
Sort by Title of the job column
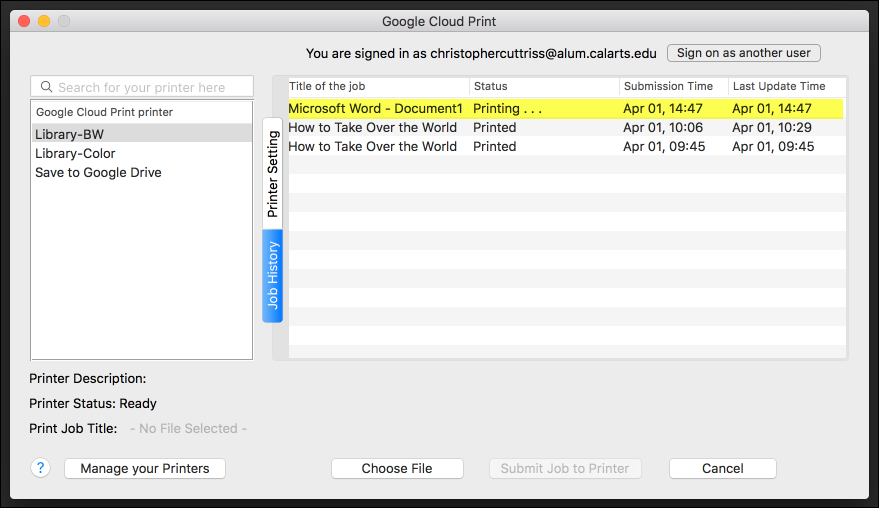pos(378,86)
